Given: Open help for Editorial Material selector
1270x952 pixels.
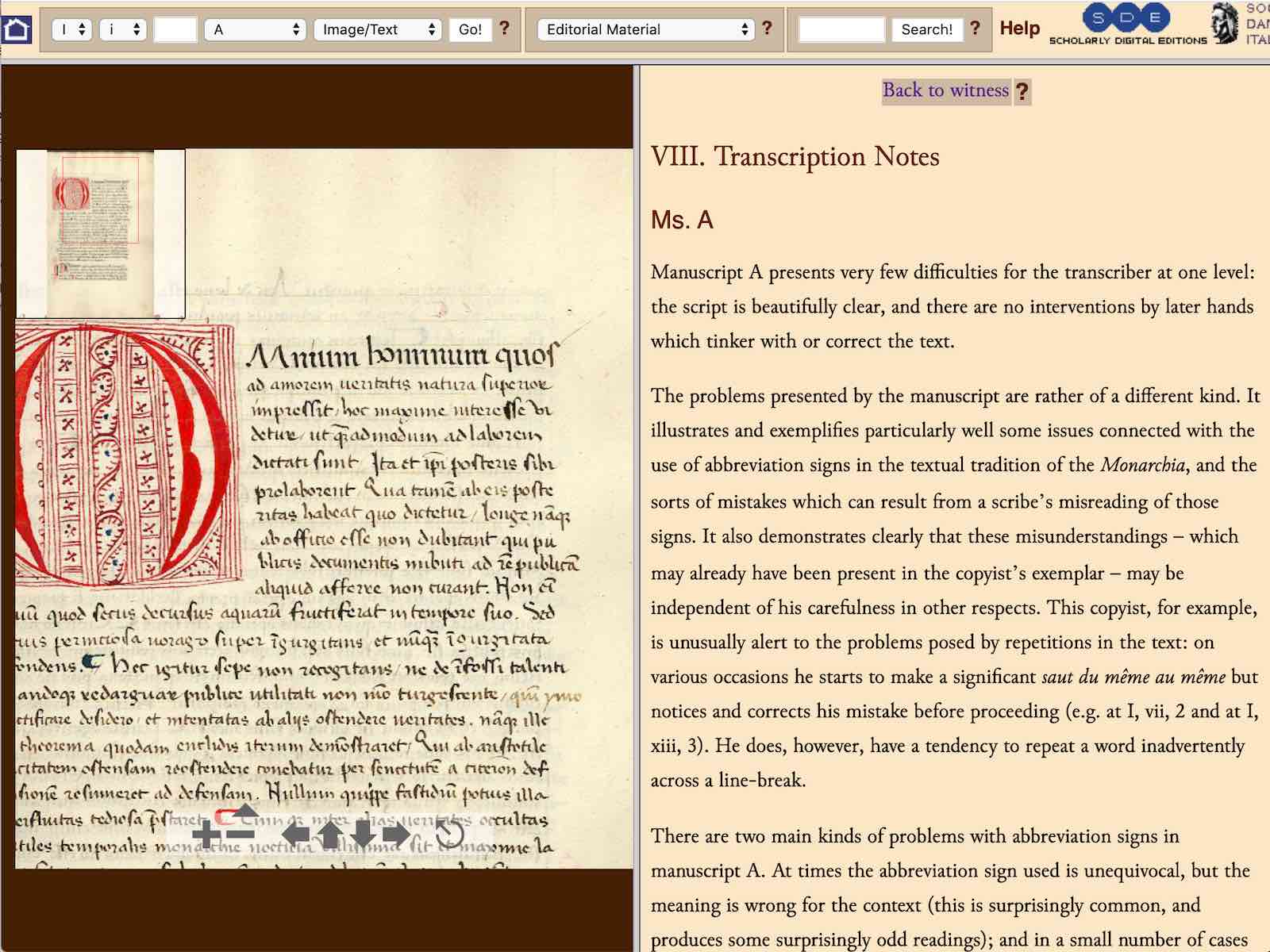Looking at the screenshot, I should 767,29.
